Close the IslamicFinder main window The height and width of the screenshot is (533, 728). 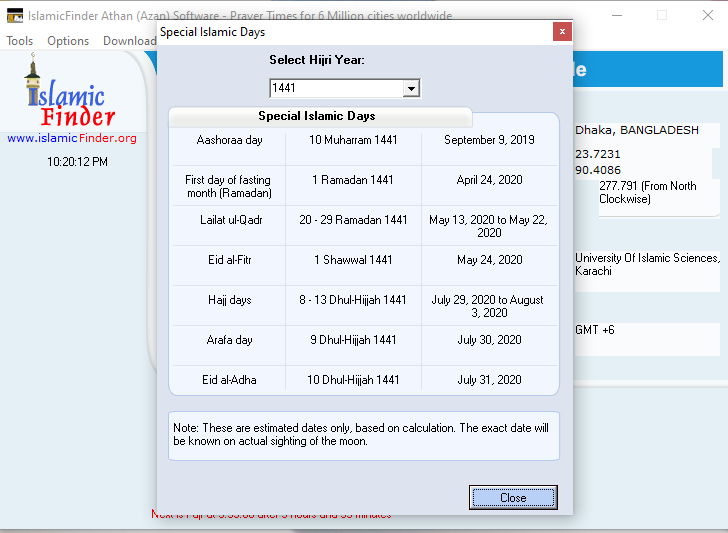(708, 15)
